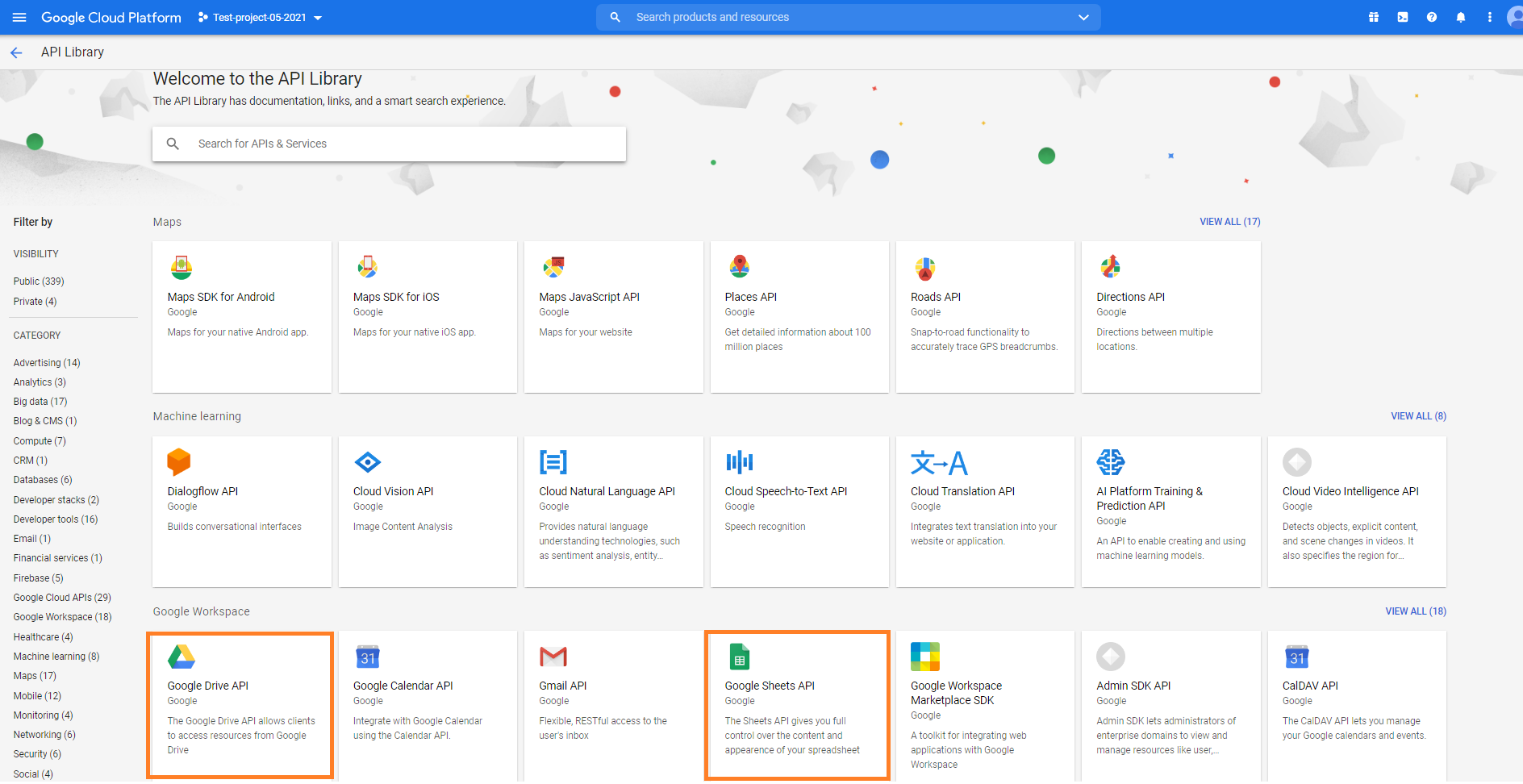Open the three-dot settings menu in header
Image resolution: width=1523 pixels, height=784 pixels.
coord(1489,17)
